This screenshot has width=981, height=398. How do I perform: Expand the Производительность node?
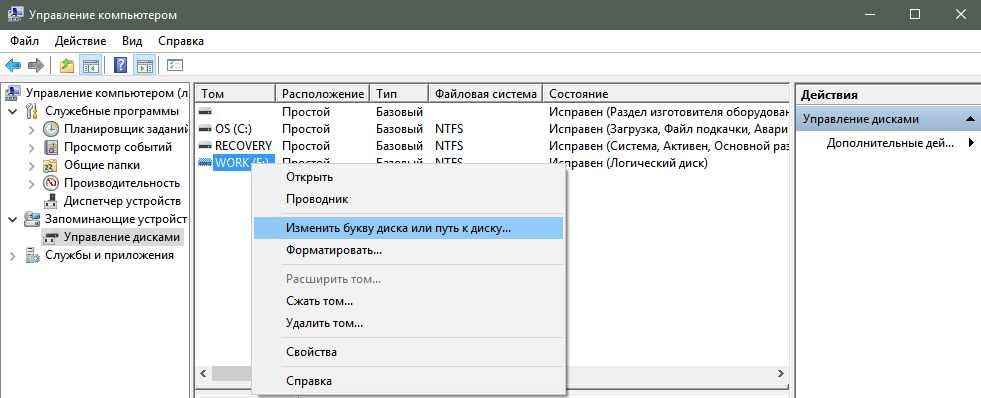(32, 183)
